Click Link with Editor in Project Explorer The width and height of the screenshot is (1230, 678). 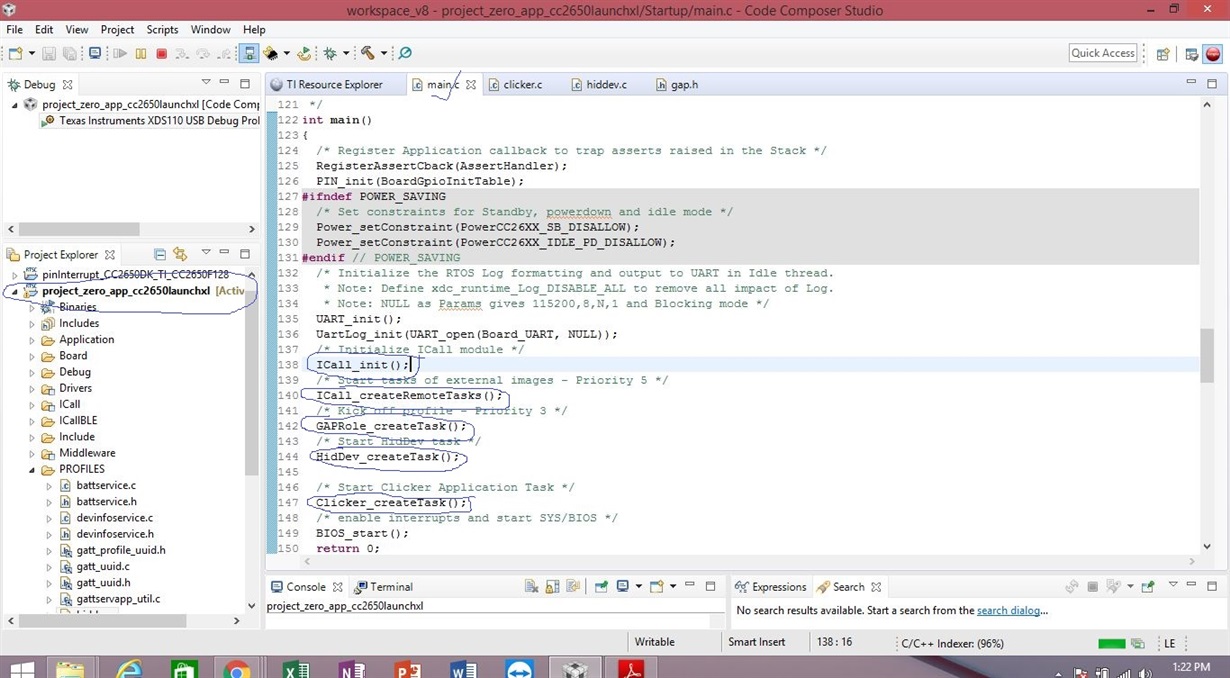180,254
